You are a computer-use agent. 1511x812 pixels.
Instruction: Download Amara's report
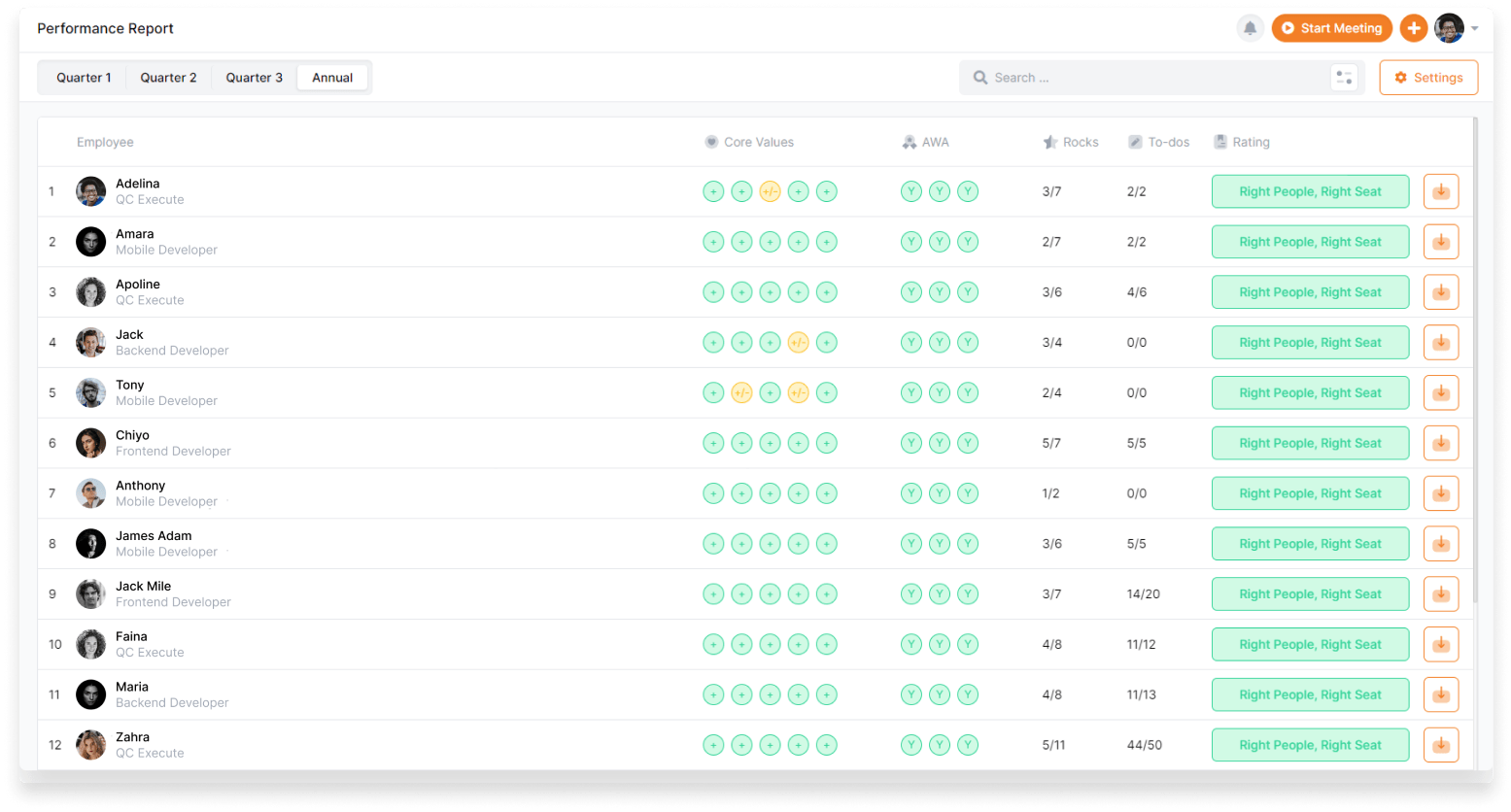(1441, 242)
